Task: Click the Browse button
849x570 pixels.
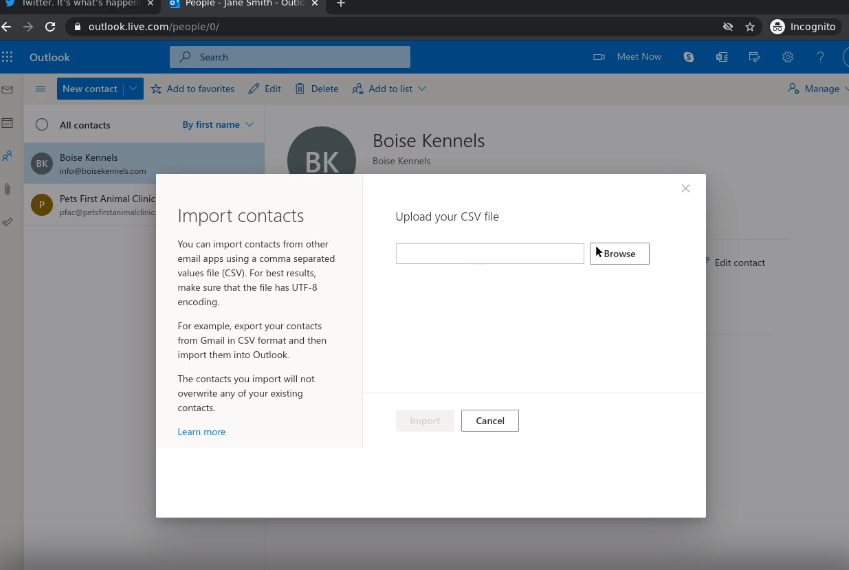Action: coord(619,254)
